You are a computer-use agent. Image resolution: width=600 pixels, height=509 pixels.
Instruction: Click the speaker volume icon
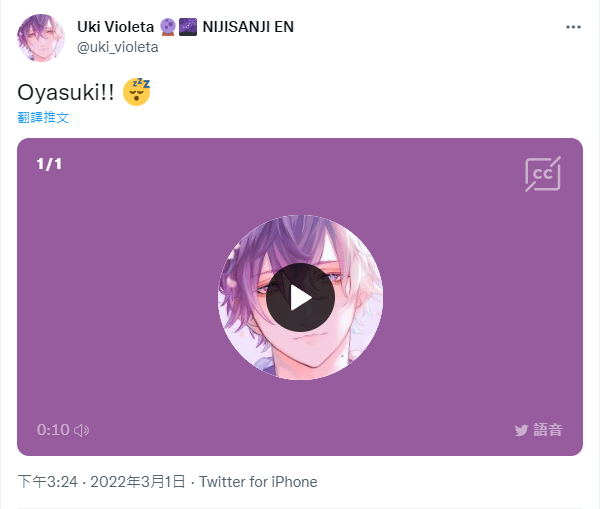(x=82, y=430)
